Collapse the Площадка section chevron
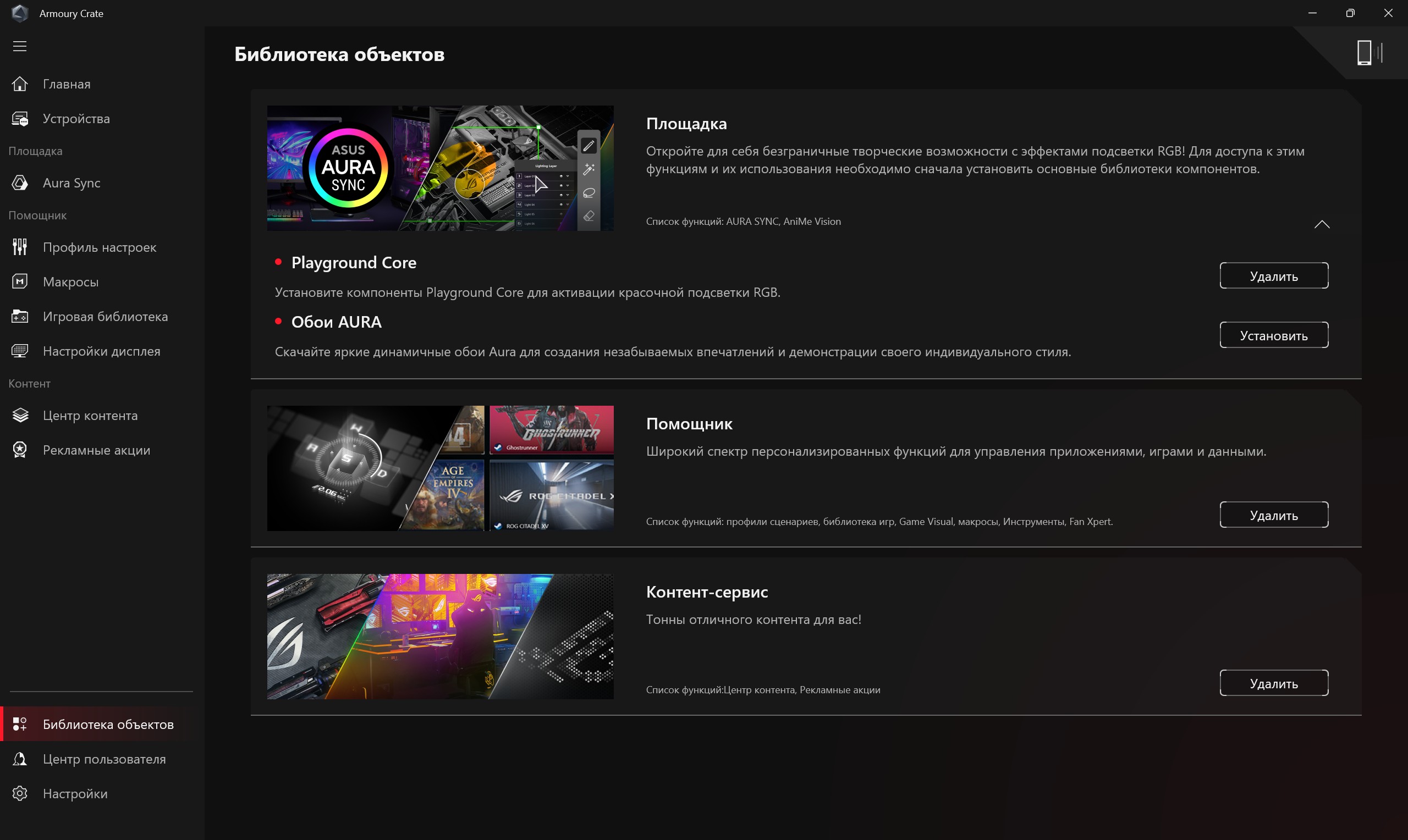1408x840 pixels. (1322, 224)
